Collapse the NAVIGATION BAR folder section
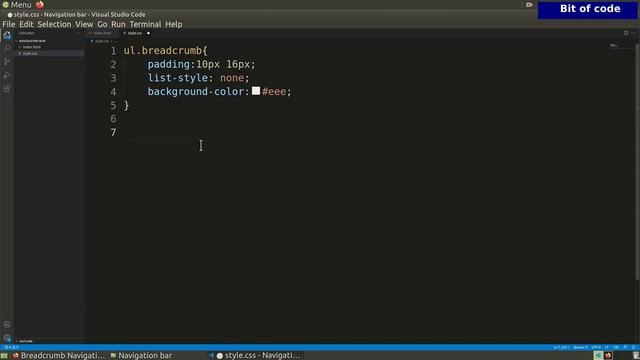This screenshot has height=360, width=640. 32,41
